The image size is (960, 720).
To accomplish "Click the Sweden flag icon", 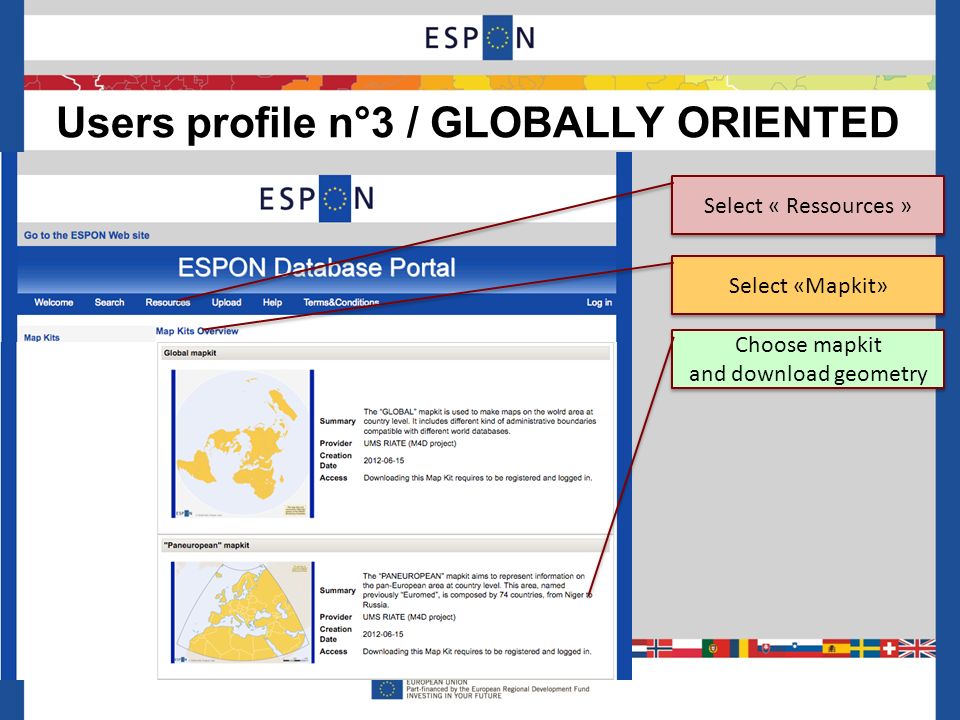I will (x=865, y=648).
